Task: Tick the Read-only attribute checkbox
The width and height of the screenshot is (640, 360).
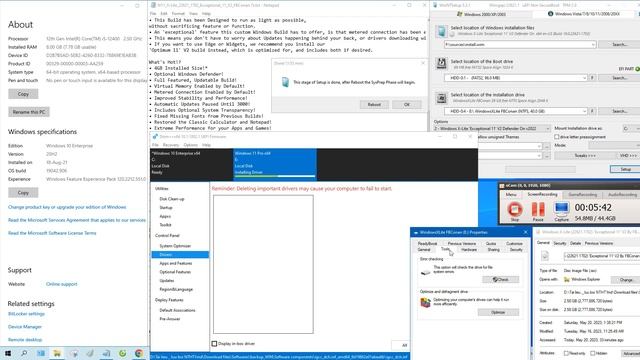Action: (x=566, y=353)
